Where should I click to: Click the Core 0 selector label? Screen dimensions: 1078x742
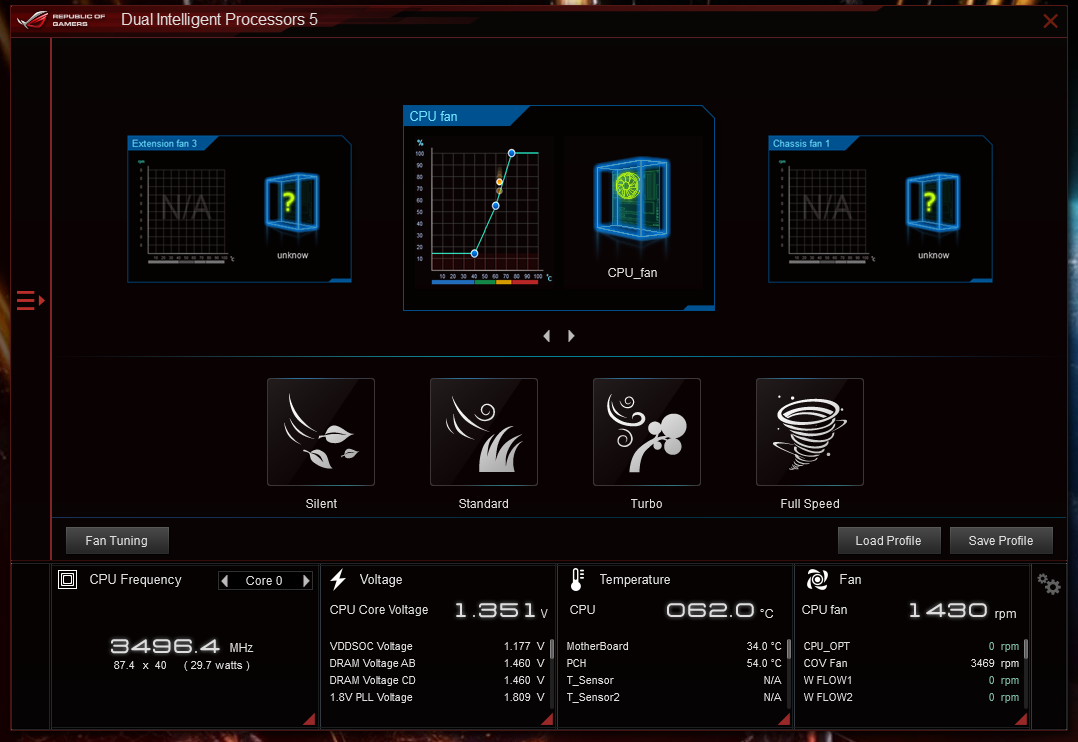point(264,580)
